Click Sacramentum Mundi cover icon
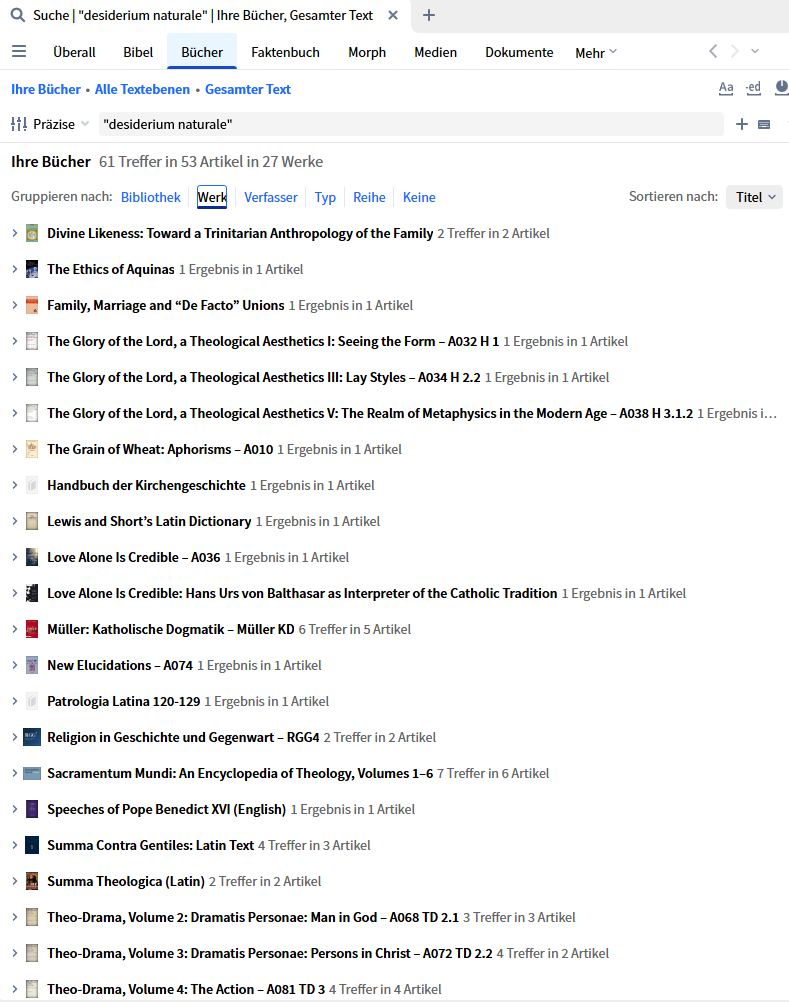The image size is (789, 1002). (32, 773)
